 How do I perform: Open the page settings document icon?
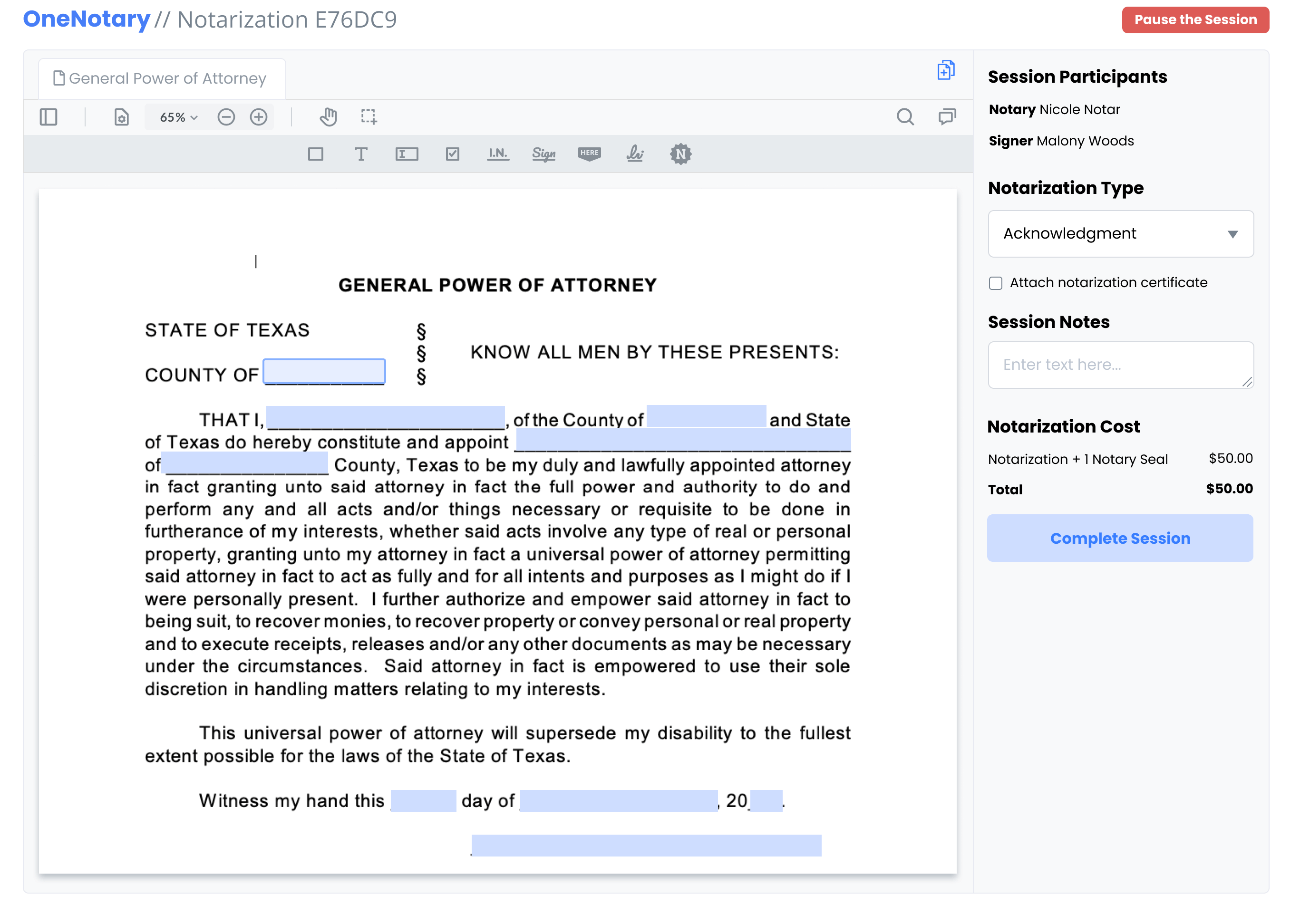click(x=121, y=117)
